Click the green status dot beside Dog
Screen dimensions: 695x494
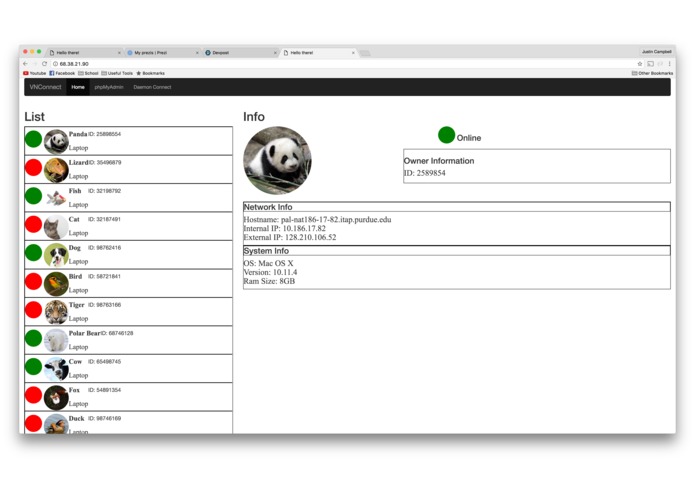click(34, 253)
